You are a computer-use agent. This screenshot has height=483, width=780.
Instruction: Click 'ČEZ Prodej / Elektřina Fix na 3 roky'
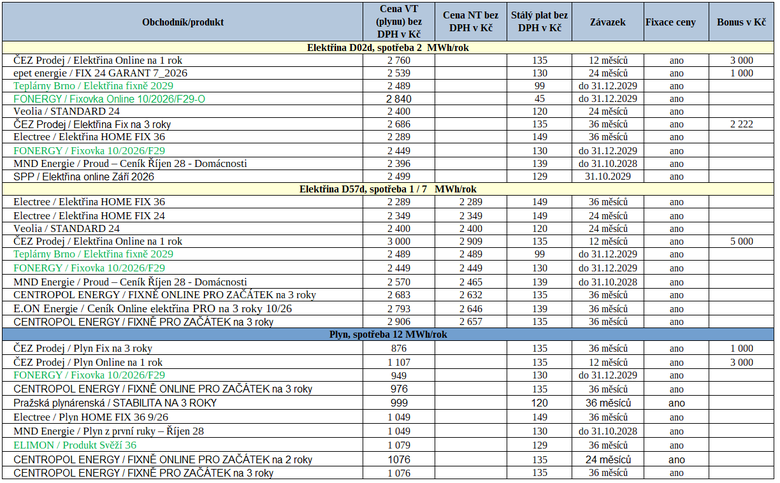(92, 124)
